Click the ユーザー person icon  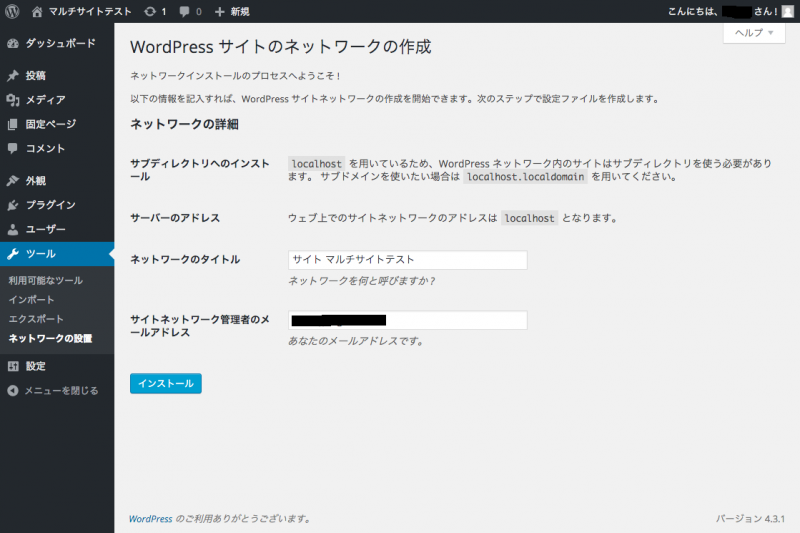pyautogui.click(x=13, y=230)
